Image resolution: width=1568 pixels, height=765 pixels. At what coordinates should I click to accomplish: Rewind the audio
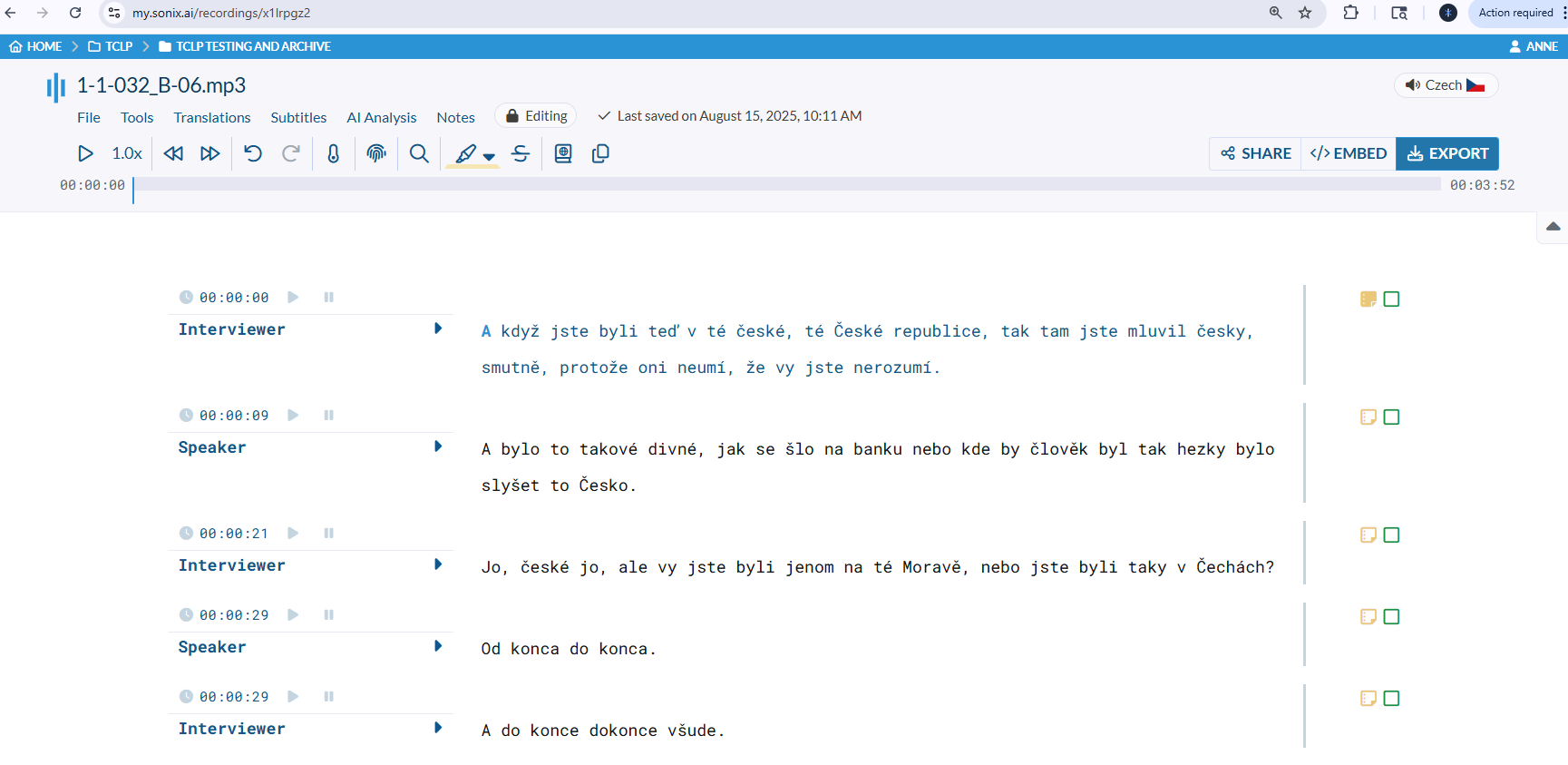point(173,153)
